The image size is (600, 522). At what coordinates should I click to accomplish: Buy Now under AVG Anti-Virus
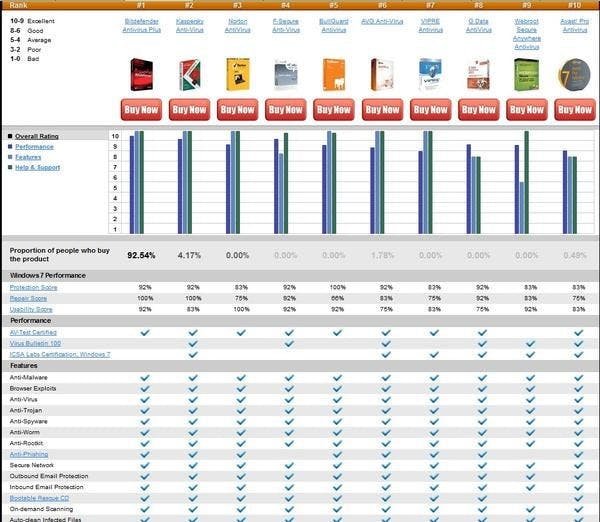[x=382, y=110]
